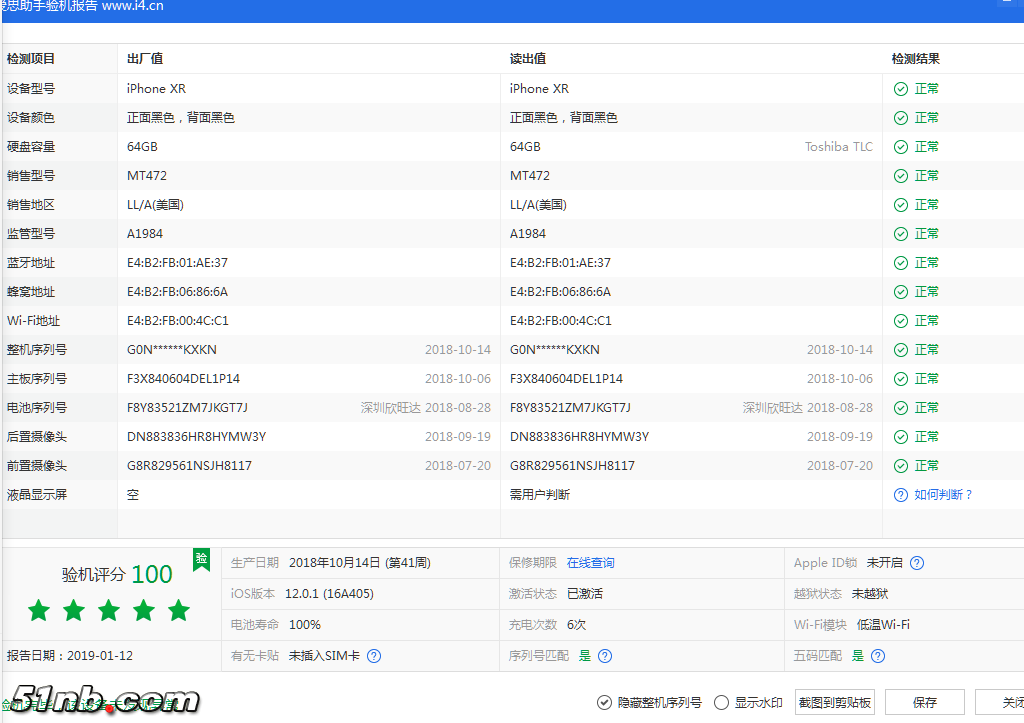
Task: Click the green checkmark beside iPhone XR result
Action: click(901, 88)
